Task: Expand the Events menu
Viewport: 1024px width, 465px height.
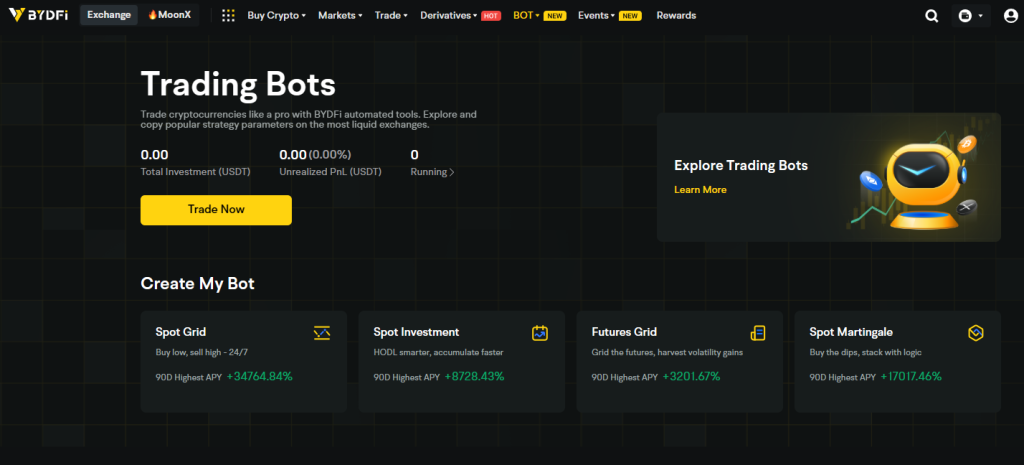Action: [x=596, y=15]
